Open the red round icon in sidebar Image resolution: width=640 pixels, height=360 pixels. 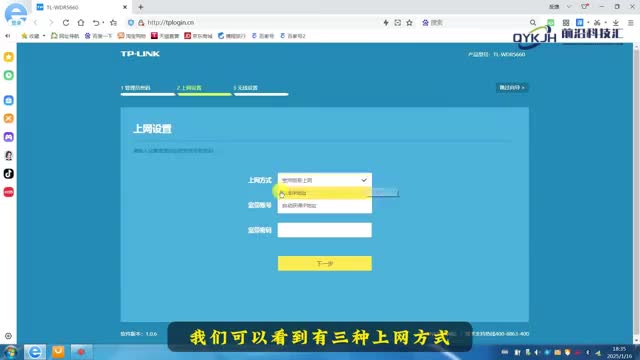click(x=9, y=192)
